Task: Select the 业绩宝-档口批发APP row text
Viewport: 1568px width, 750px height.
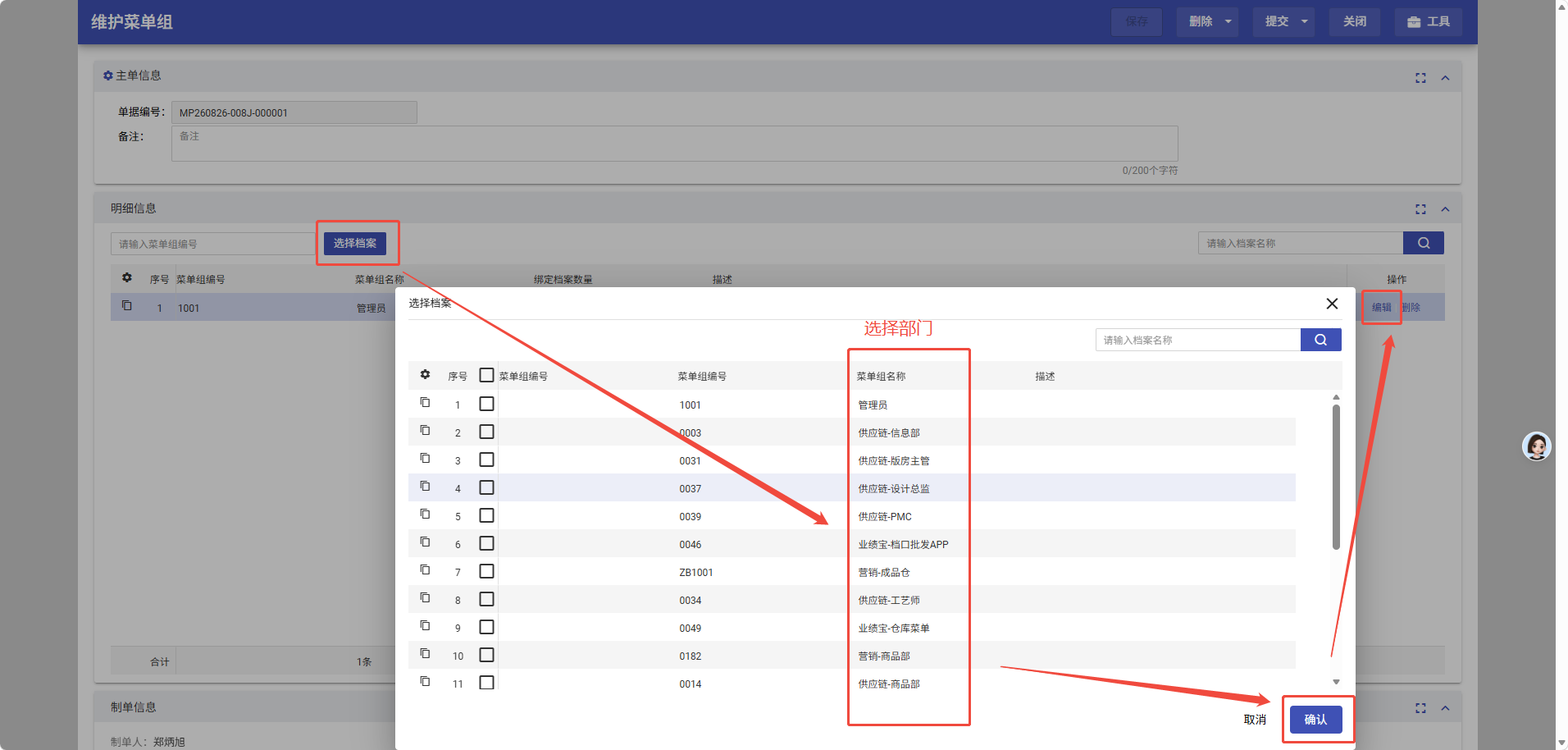Action: (903, 545)
